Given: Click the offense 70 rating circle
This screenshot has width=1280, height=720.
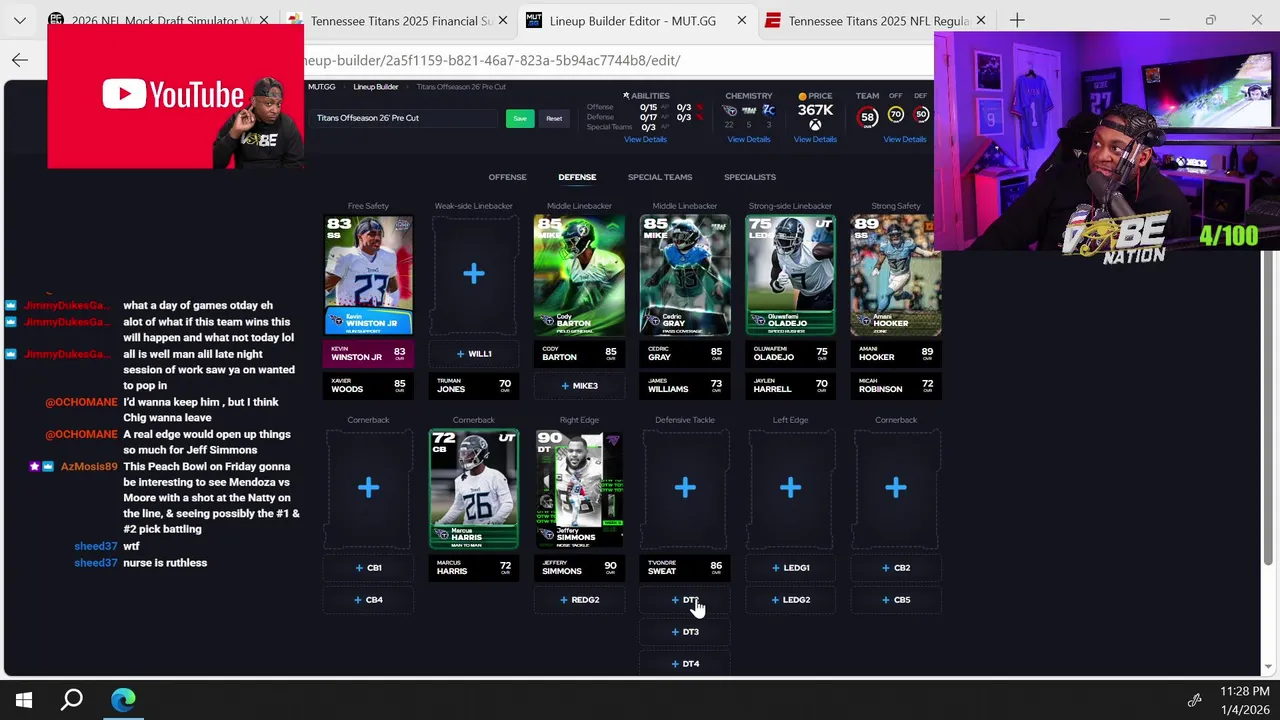Looking at the screenshot, I should click(896, 115).
